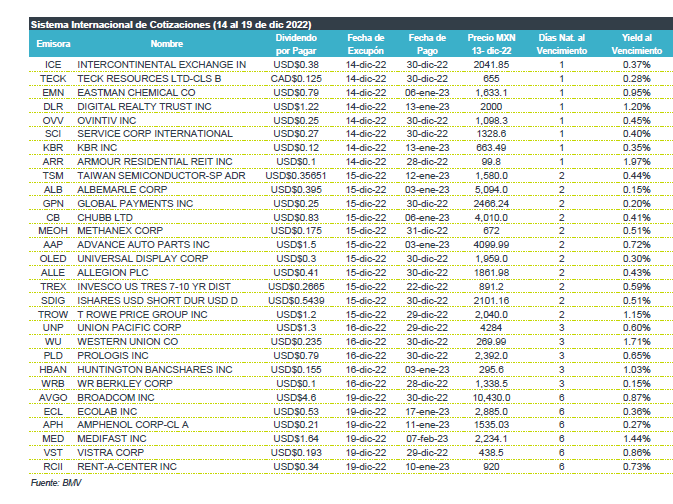Image resolution: width=673 pixels, height=504 pixels.
Task: Select the 'PROLOGIS INC' name cell
Action: coord(113,356)
